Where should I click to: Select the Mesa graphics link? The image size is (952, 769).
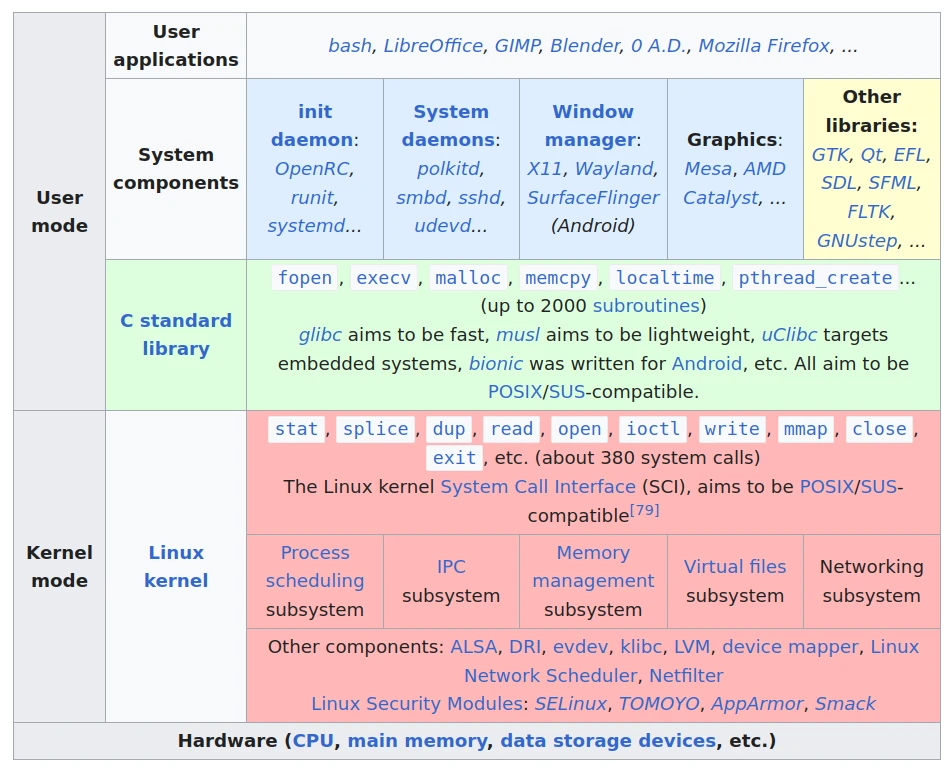708,169
